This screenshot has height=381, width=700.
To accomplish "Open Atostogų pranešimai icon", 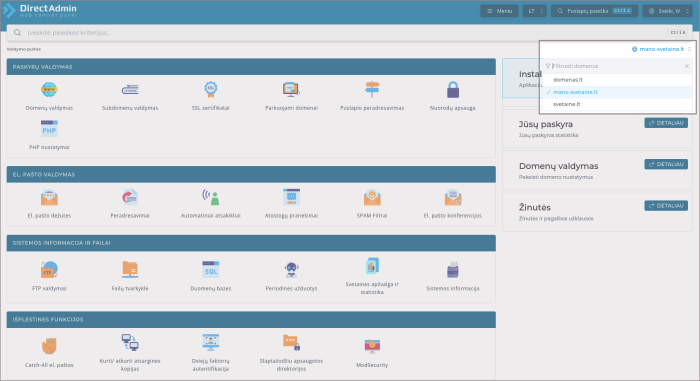I will coord(291,197).
